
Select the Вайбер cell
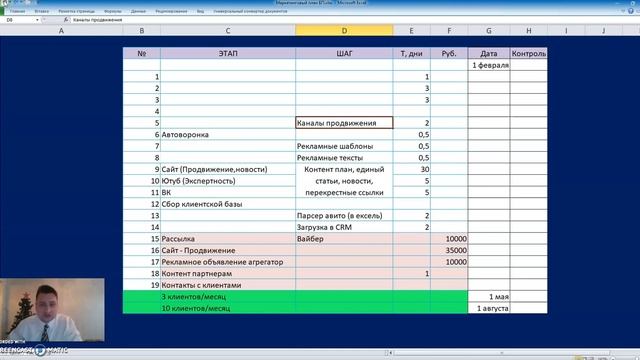(x=344, y=239)
